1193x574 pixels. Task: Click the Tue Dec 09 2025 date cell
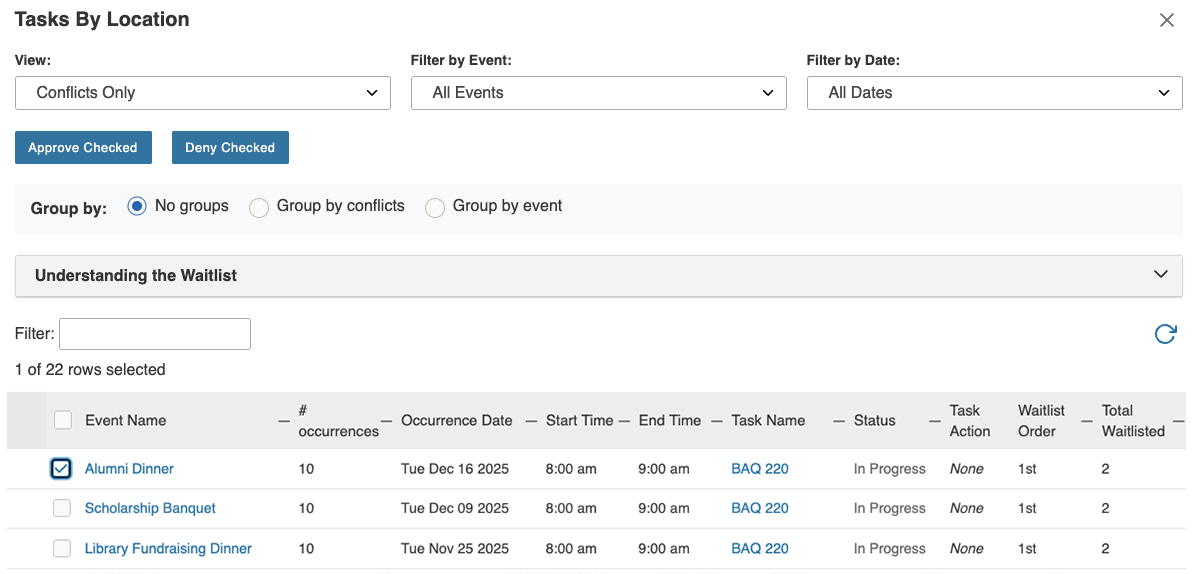455,509
